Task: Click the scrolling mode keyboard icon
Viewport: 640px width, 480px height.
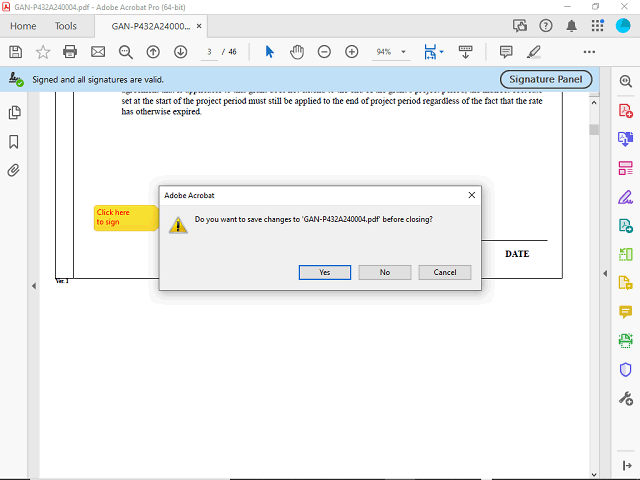Action: [x=465, y=52]
